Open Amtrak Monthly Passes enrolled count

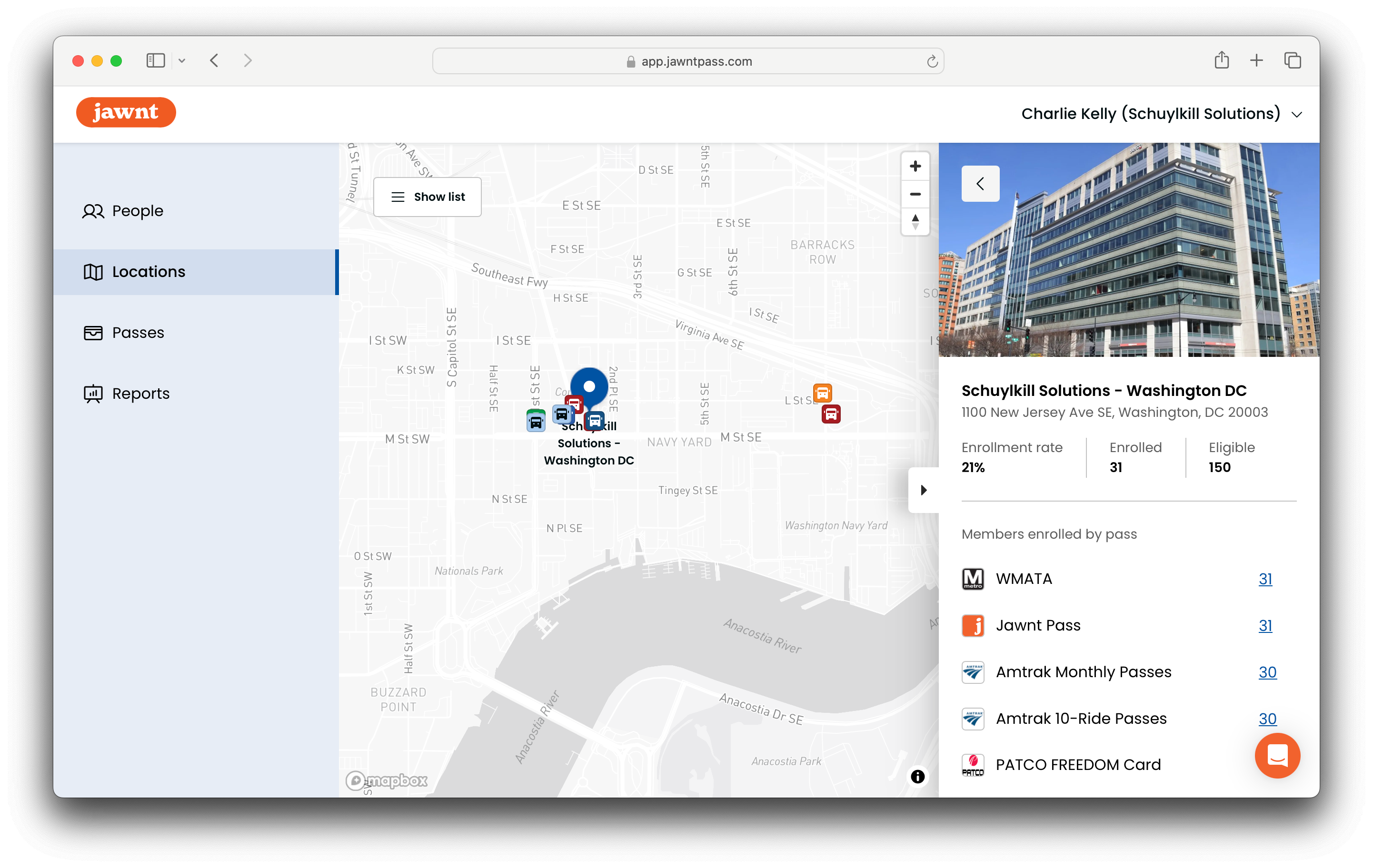1267,672
